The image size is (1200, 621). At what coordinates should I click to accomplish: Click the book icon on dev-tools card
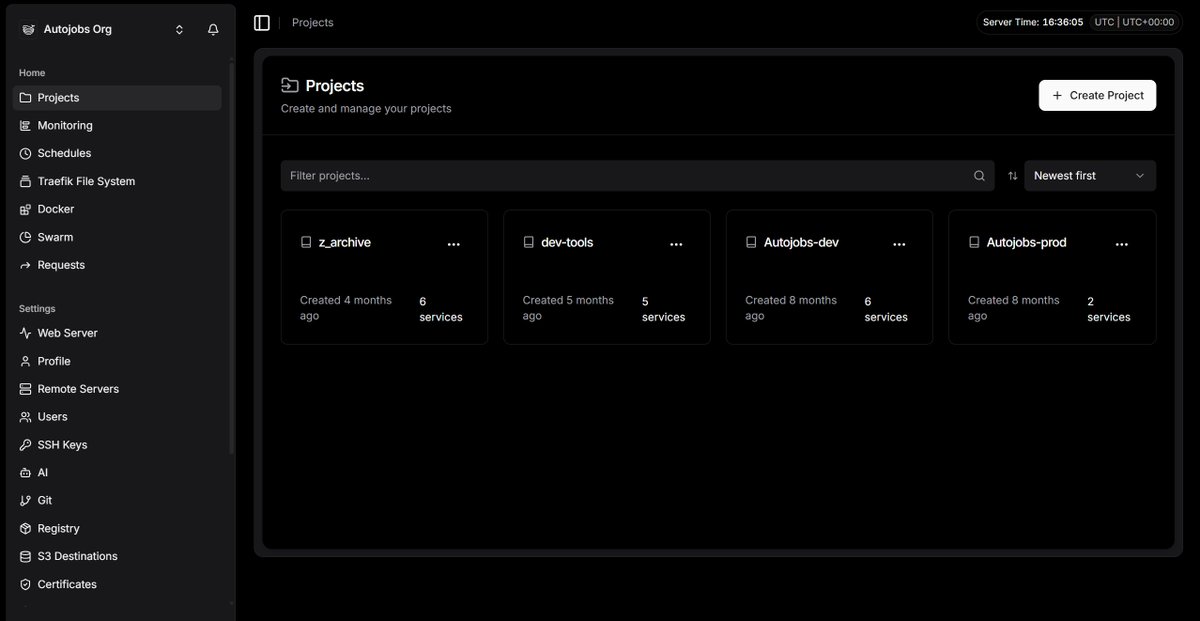coord(529,242)
